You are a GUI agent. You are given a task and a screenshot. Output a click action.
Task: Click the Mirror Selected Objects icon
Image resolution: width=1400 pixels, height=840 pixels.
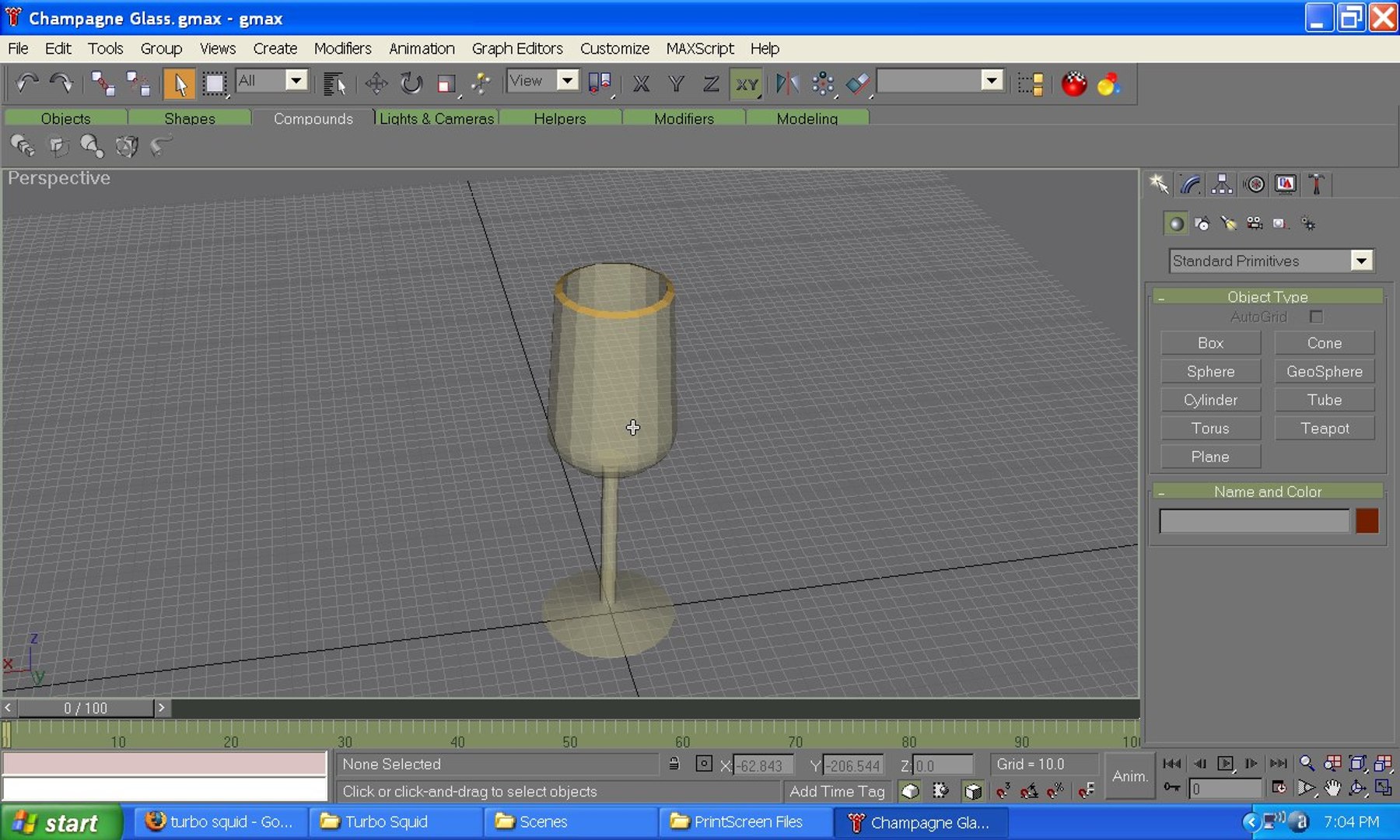[787, 83]
